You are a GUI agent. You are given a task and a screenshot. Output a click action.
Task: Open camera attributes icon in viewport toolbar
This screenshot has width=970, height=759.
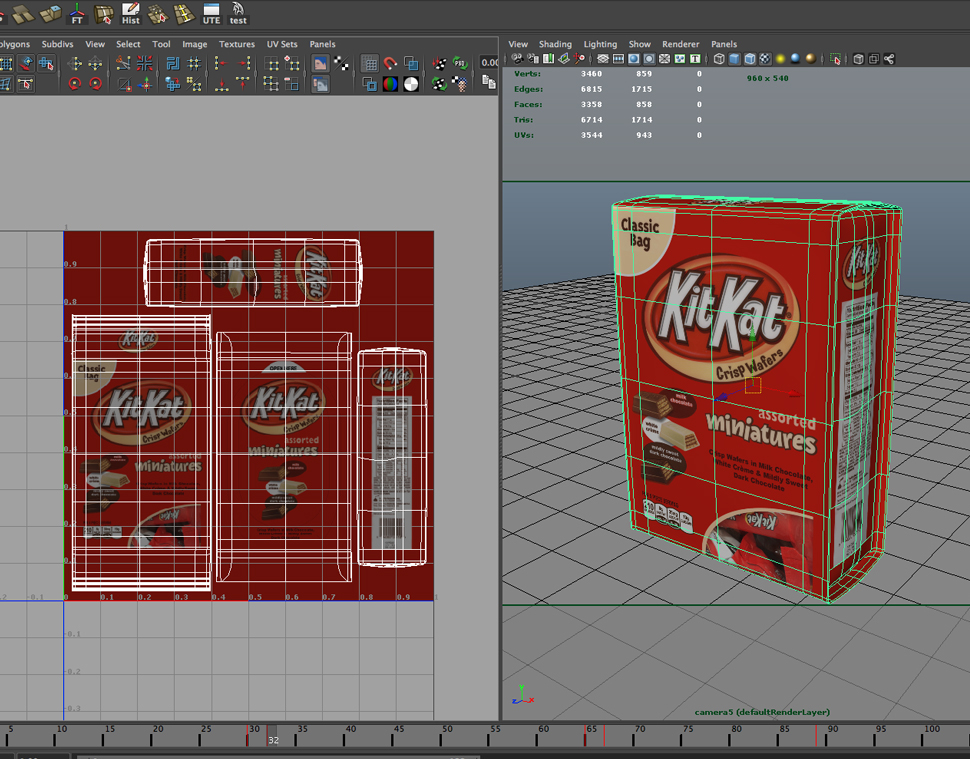[x=533, y=59]
